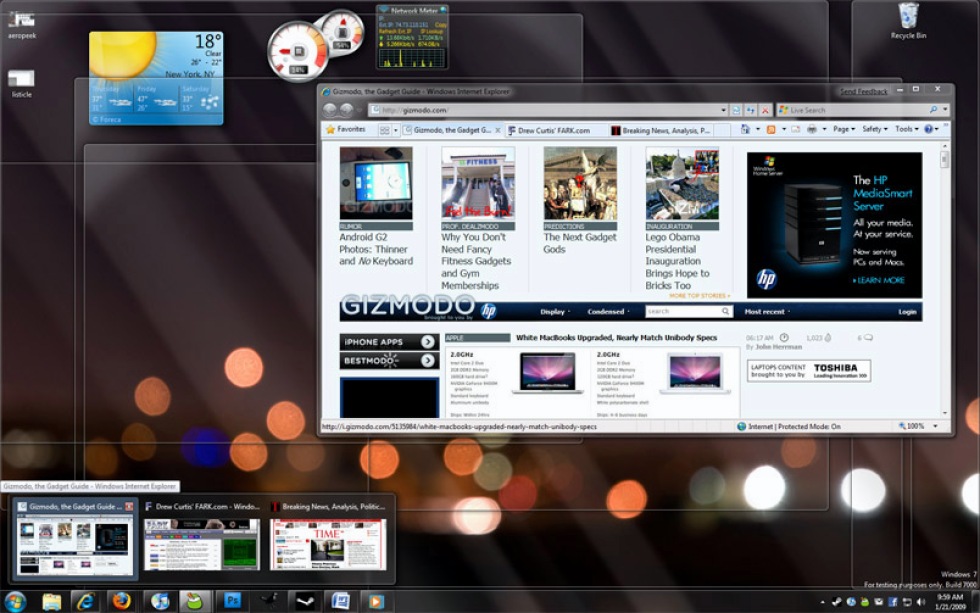Switch to the Drew Curtis' FARK.com tab
This screenshot has width=980, height=613.
coord(555,131)
